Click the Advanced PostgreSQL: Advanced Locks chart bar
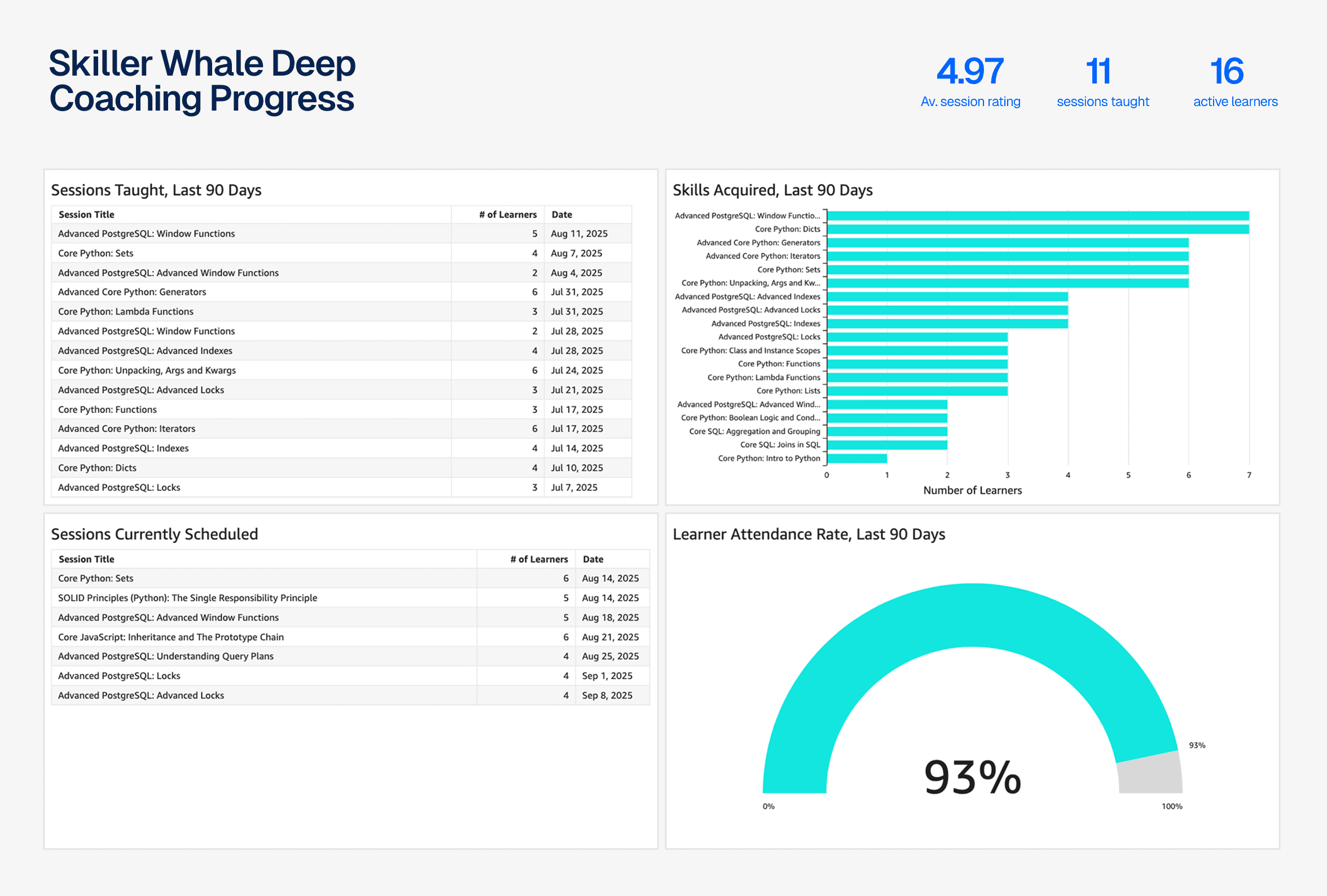1327x896 pixels. click(947, 310)
